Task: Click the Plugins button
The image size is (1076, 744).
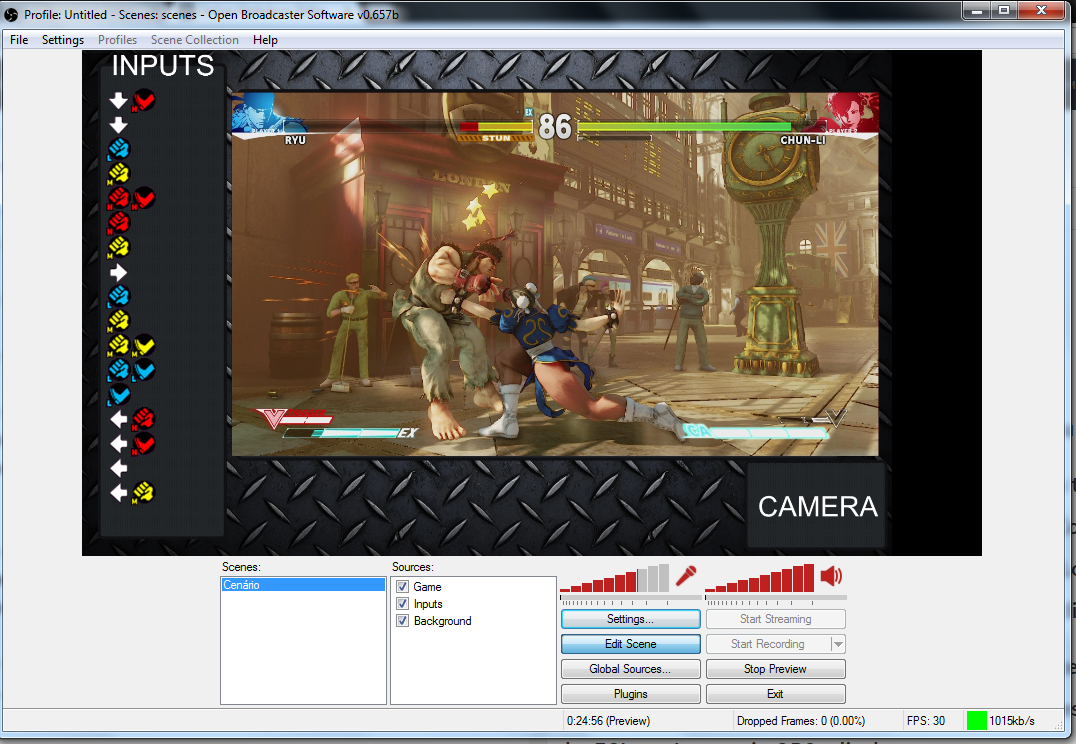Action: point(631,694)
